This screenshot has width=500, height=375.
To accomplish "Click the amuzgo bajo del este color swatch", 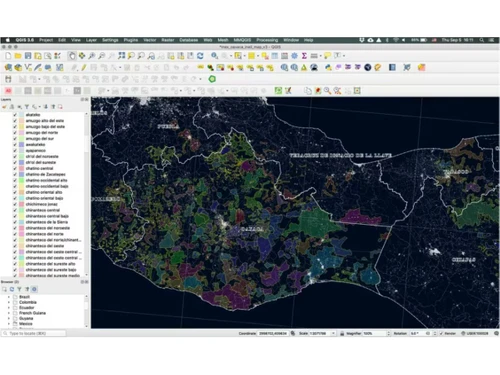I will (22, 127).
